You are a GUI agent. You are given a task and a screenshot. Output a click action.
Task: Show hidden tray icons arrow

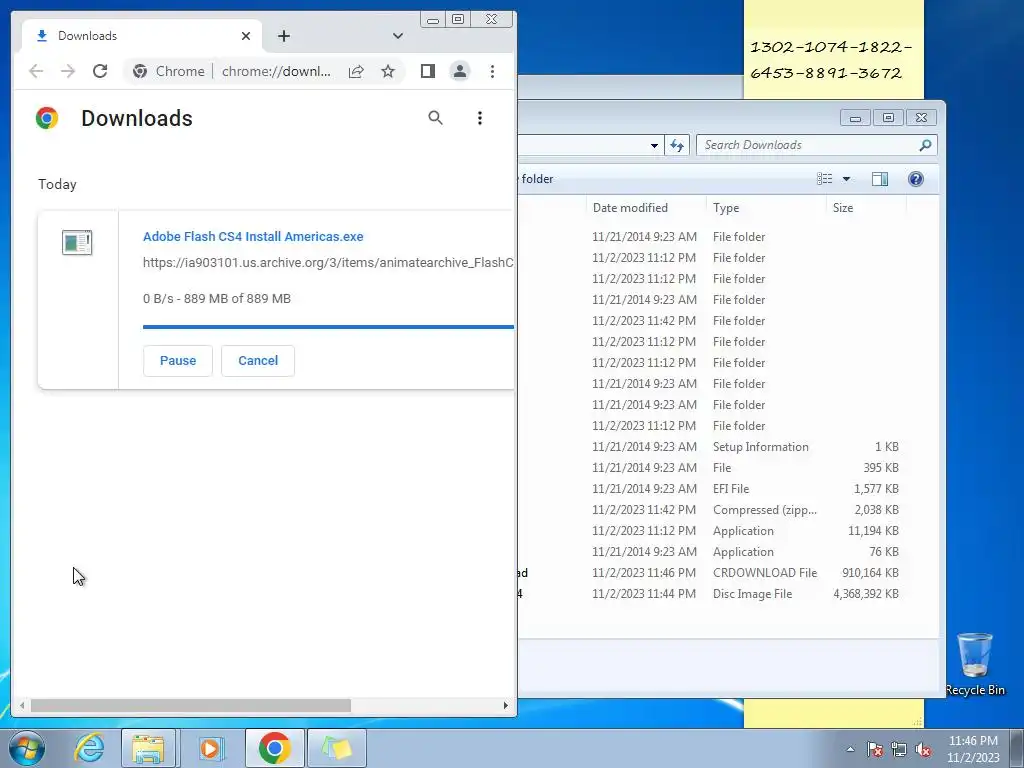point(850,749)
